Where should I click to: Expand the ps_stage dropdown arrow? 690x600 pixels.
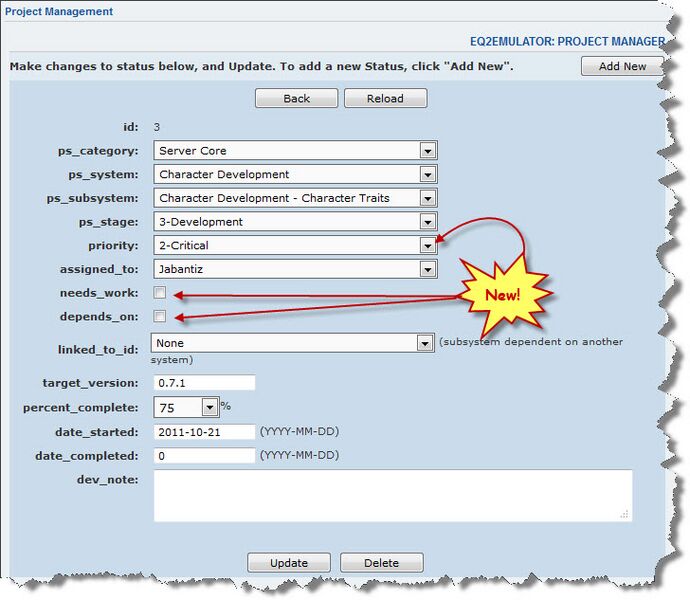(x=427, y=222)
